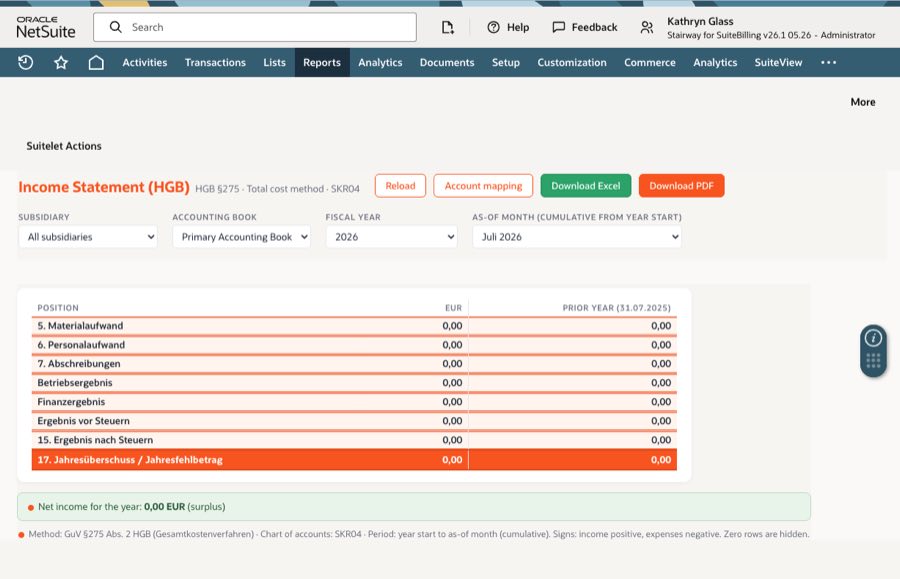This screenshot has height=579, width=900.
Task: Go to the Home icon
Action: click(96, 63)
